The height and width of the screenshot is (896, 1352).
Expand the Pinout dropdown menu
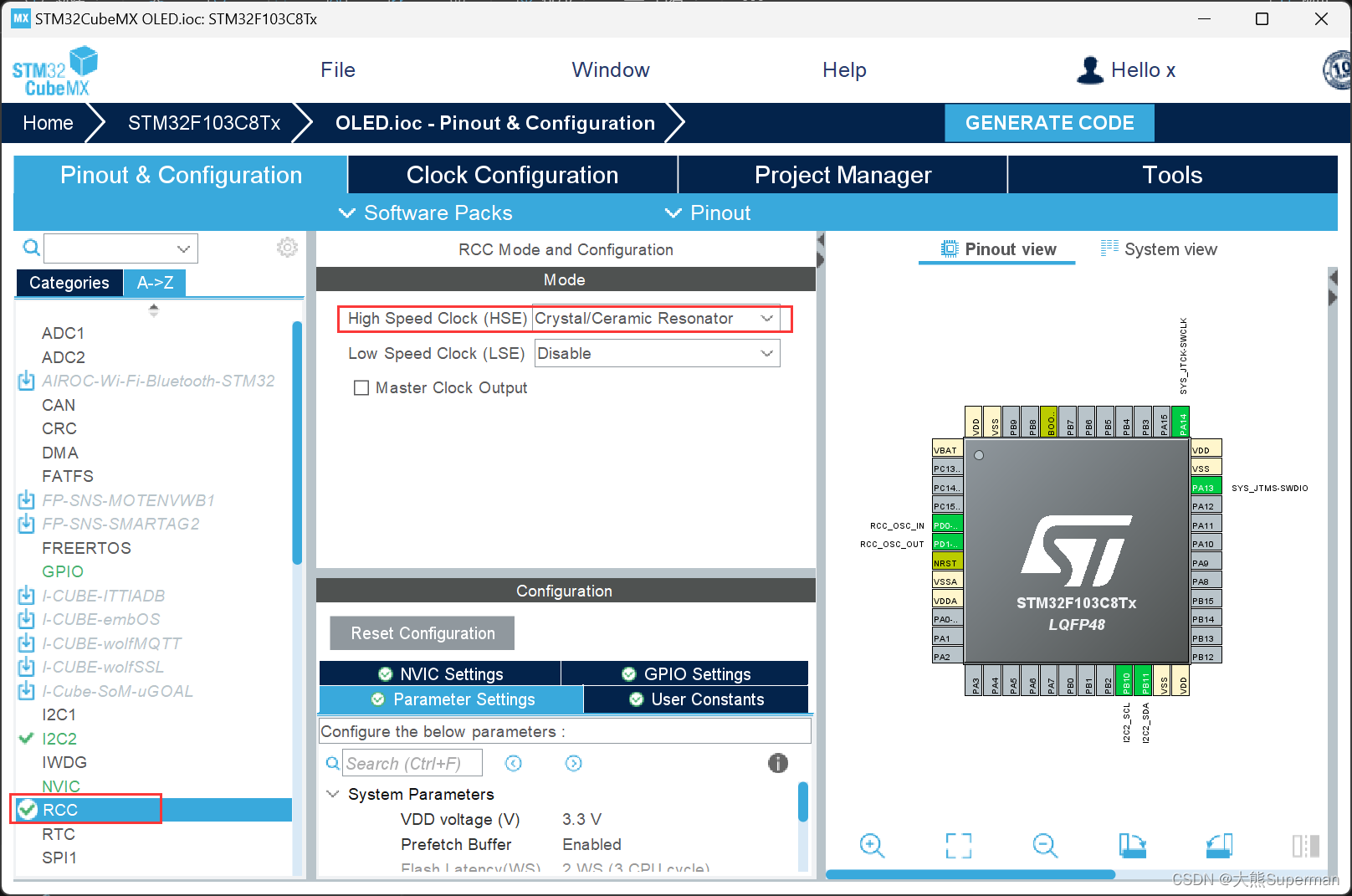tap(708, 213)
